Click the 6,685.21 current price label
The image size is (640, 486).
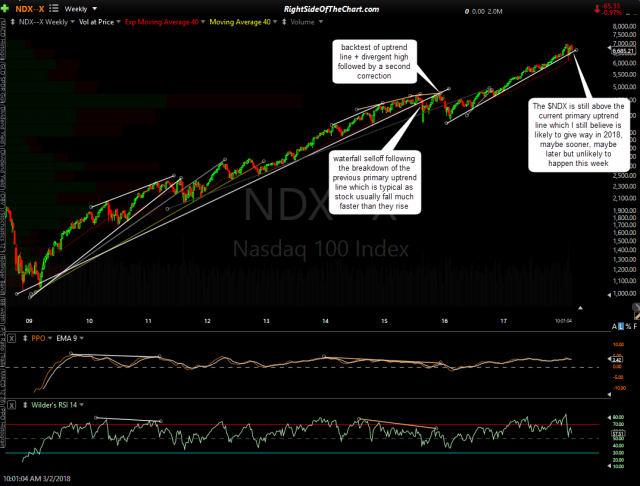tap(624, 51)
